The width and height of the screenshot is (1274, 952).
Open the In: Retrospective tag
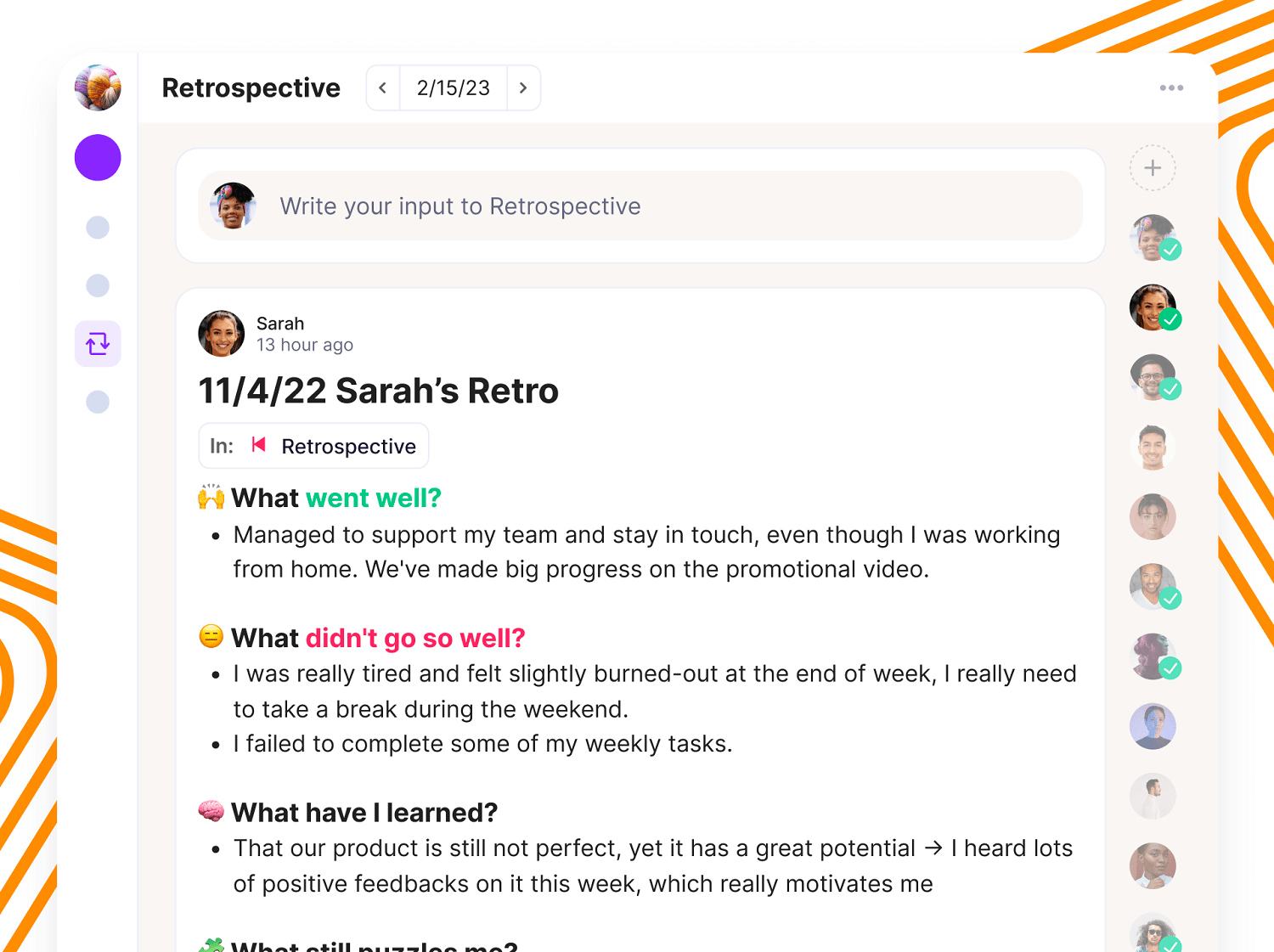coord(314,446)
